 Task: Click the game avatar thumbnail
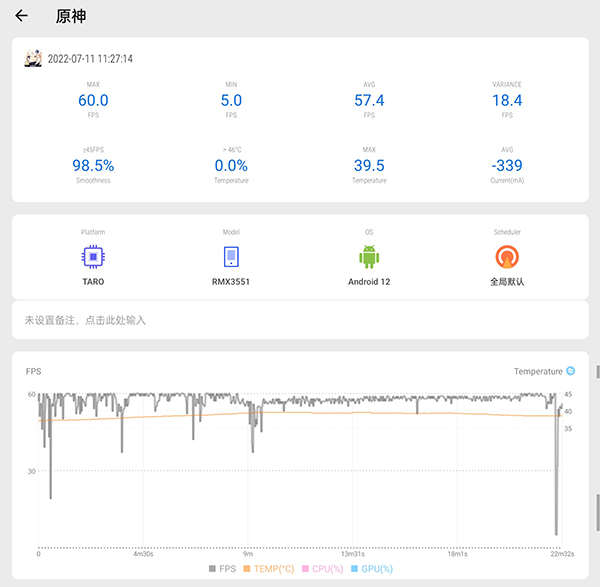[x=33, y=59]
